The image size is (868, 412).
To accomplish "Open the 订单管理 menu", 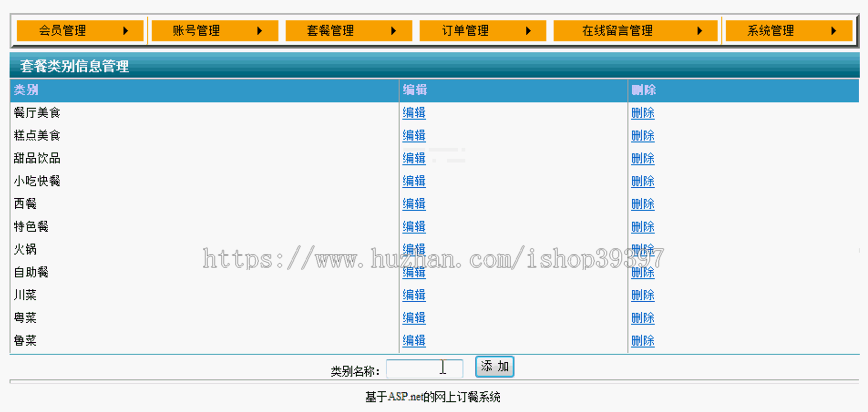I will click(x=483, y=30).
